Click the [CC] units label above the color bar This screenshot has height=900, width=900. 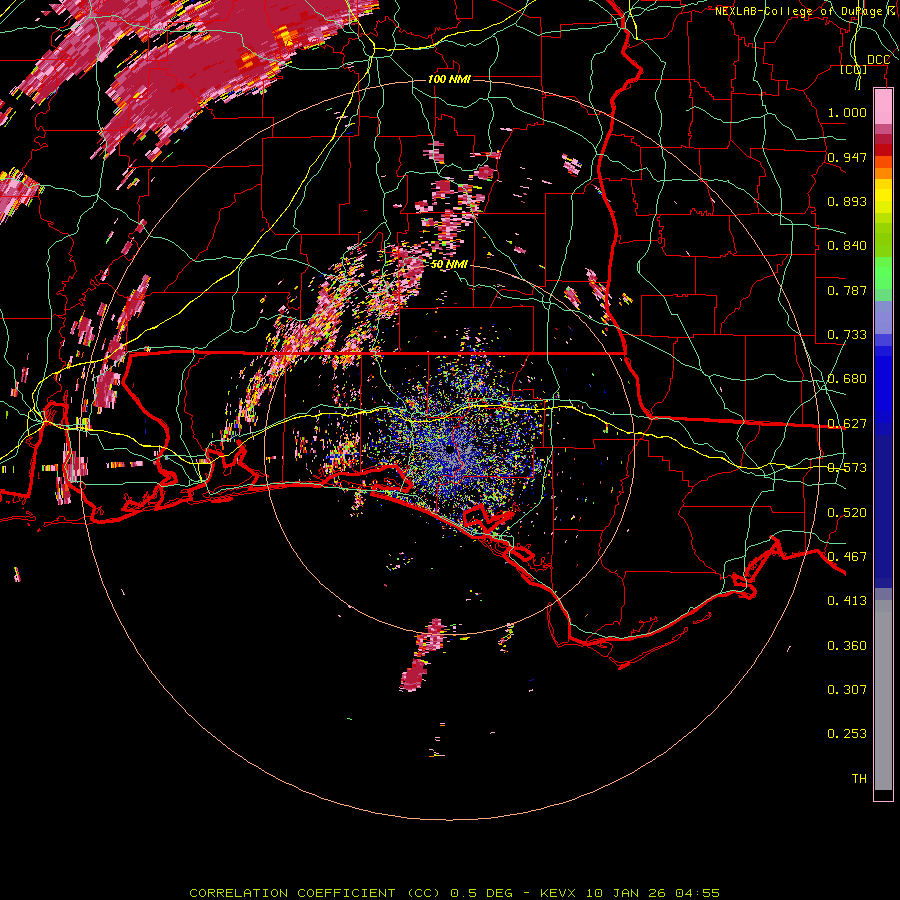coord(854,69)
